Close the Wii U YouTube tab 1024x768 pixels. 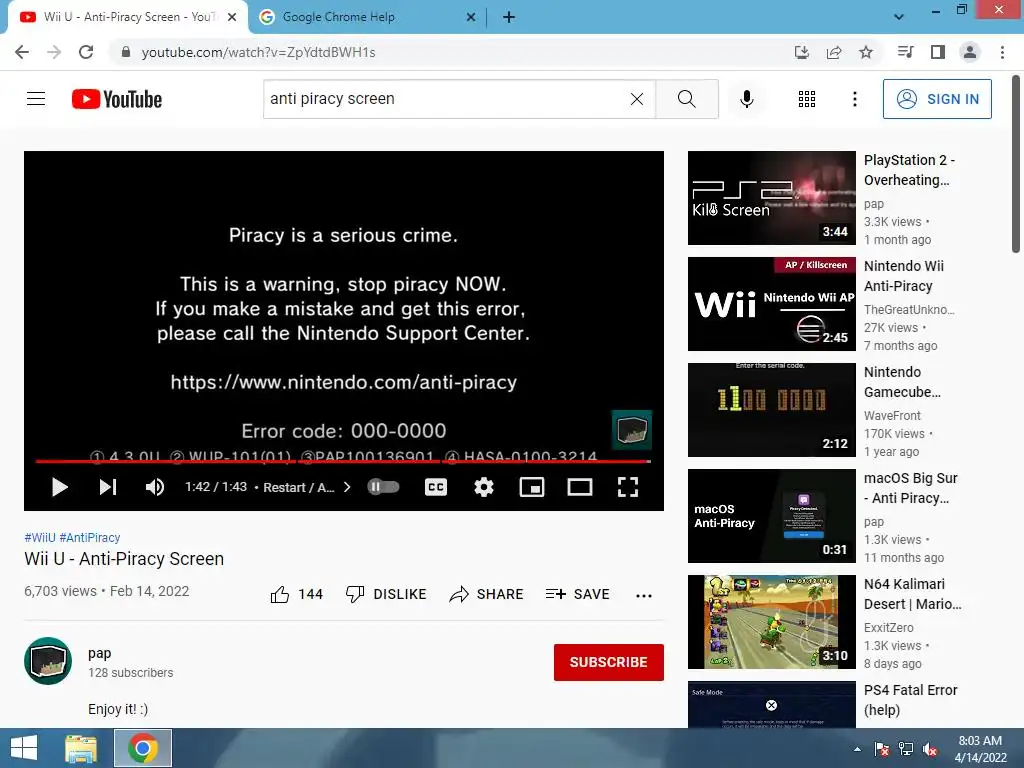coord(232,18)
